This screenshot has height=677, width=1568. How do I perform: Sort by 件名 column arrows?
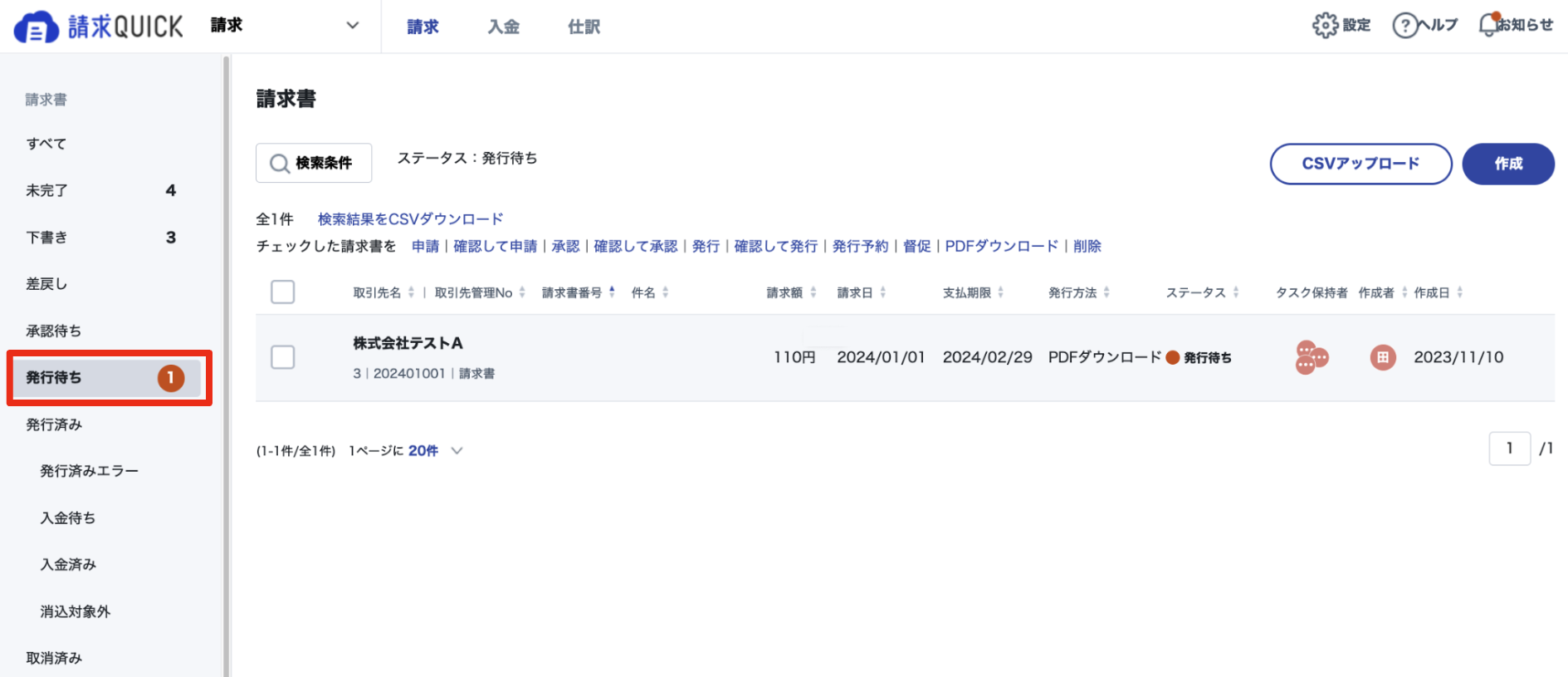(x=666, y=292)
